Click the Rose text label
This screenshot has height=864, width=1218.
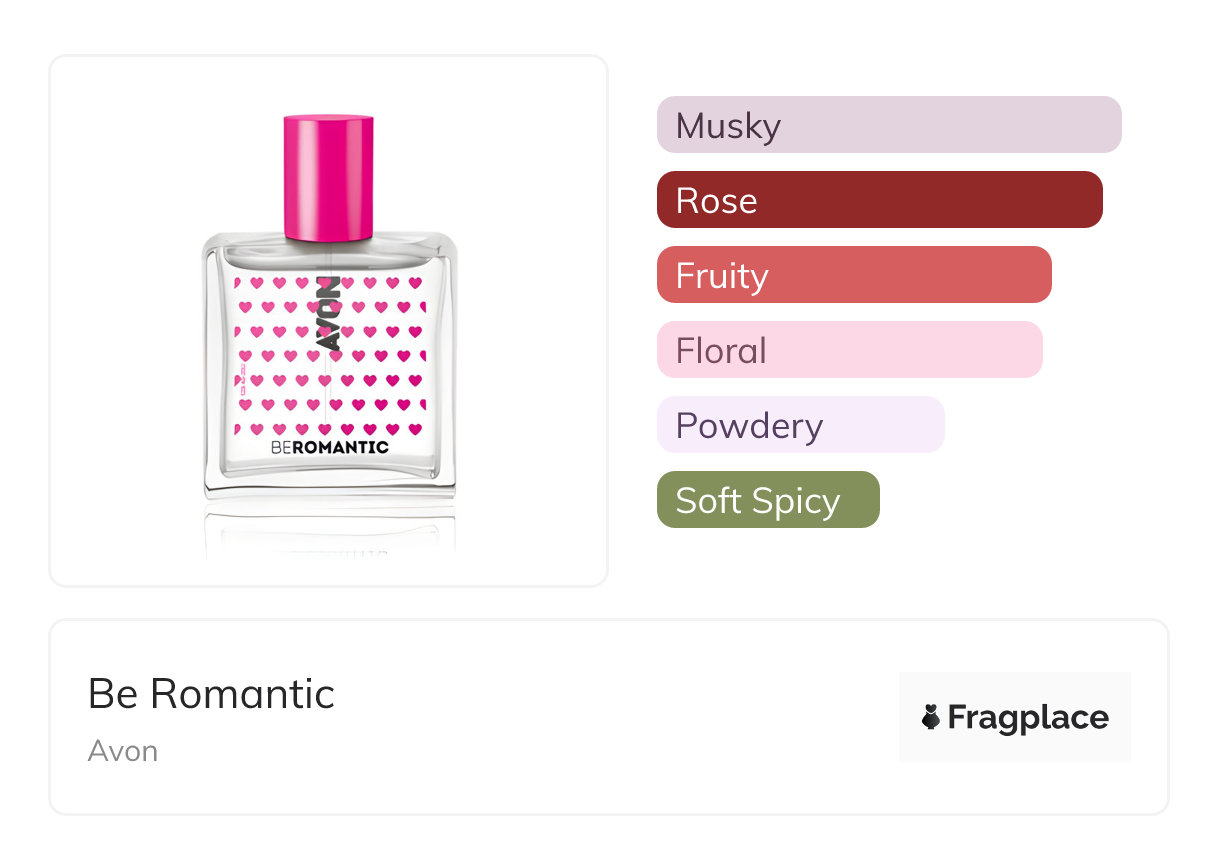[x=716, y=201]
